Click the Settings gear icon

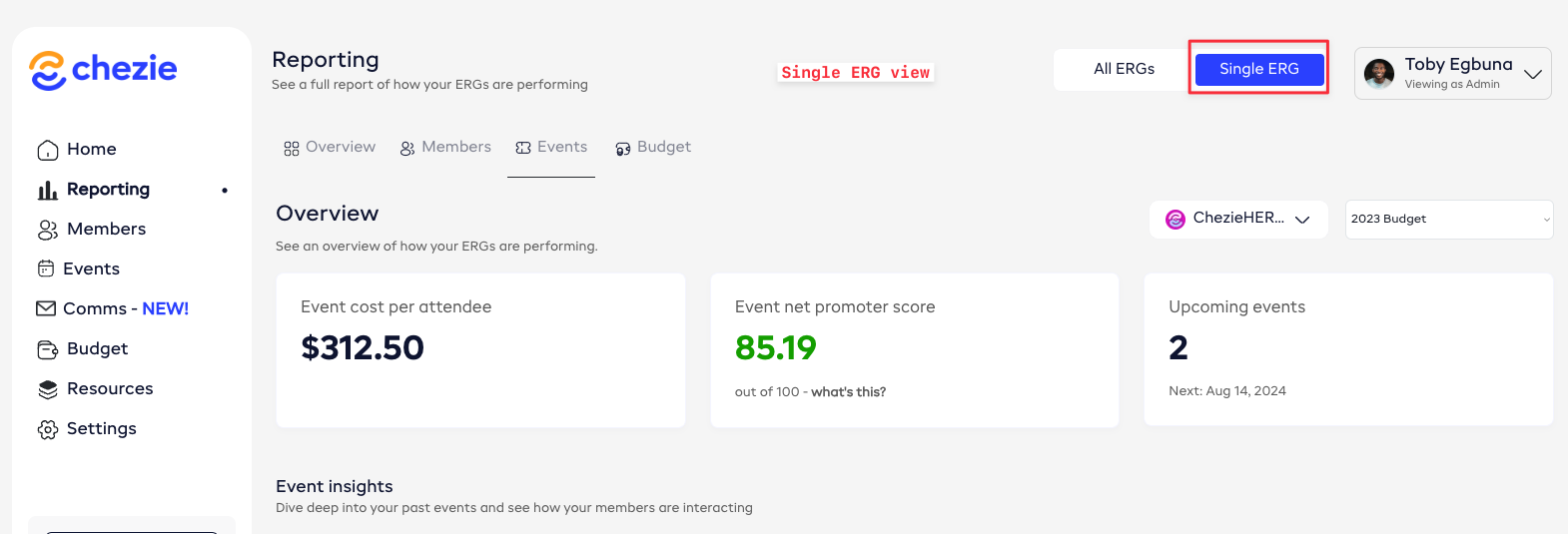[47, 429]
